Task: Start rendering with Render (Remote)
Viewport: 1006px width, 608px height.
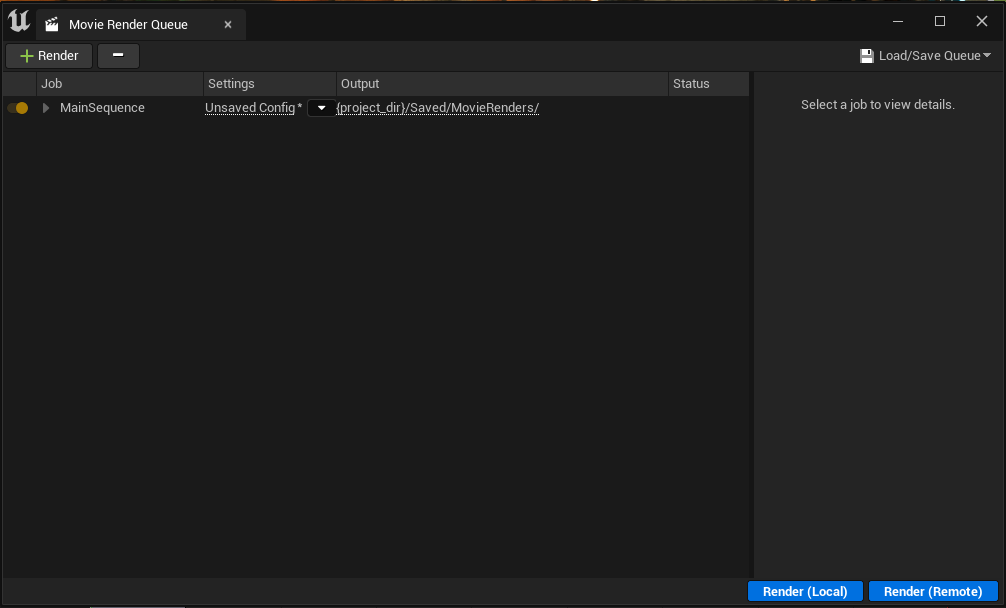Action: [x=933, y=591]
